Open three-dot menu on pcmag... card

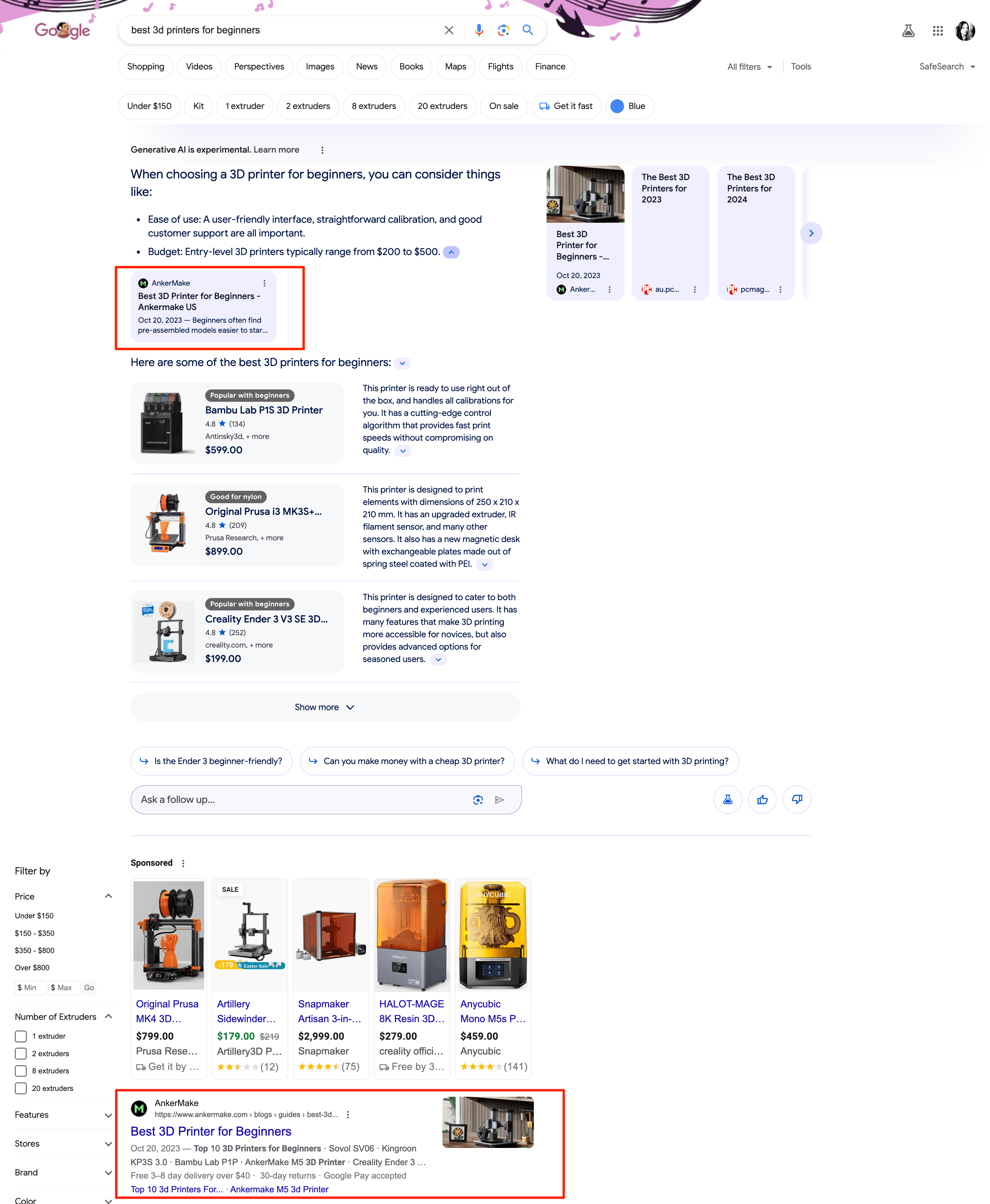tap(780, 290)
